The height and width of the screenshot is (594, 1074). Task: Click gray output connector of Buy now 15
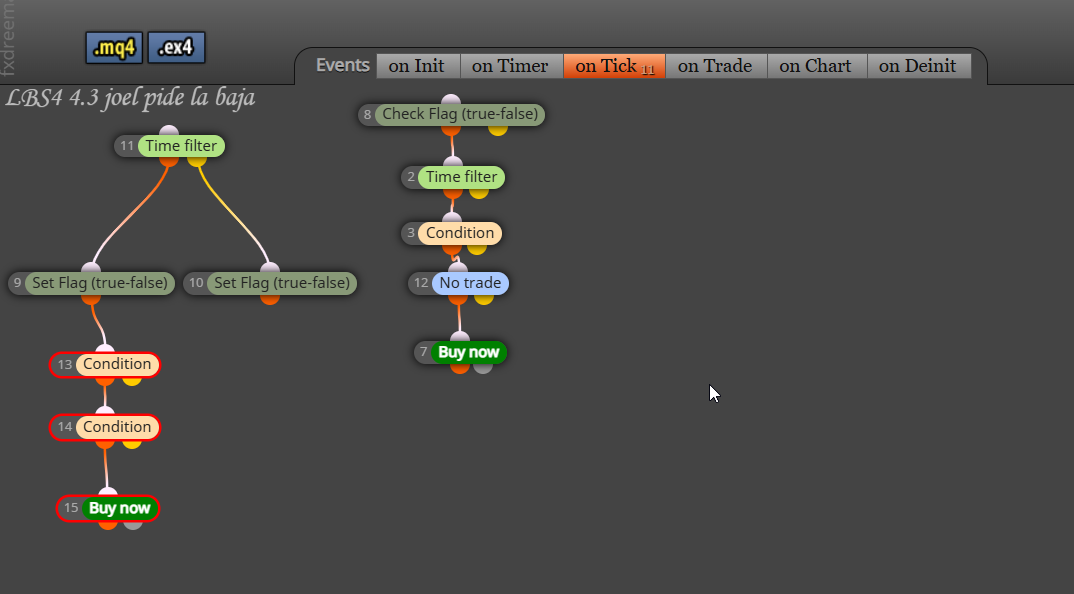point(133,524)
